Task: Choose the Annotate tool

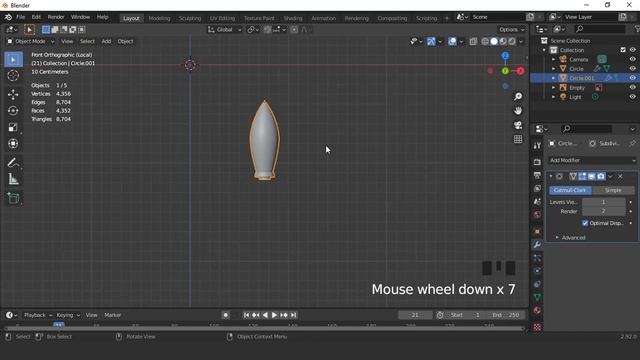Action: click(x=13, y=163)
